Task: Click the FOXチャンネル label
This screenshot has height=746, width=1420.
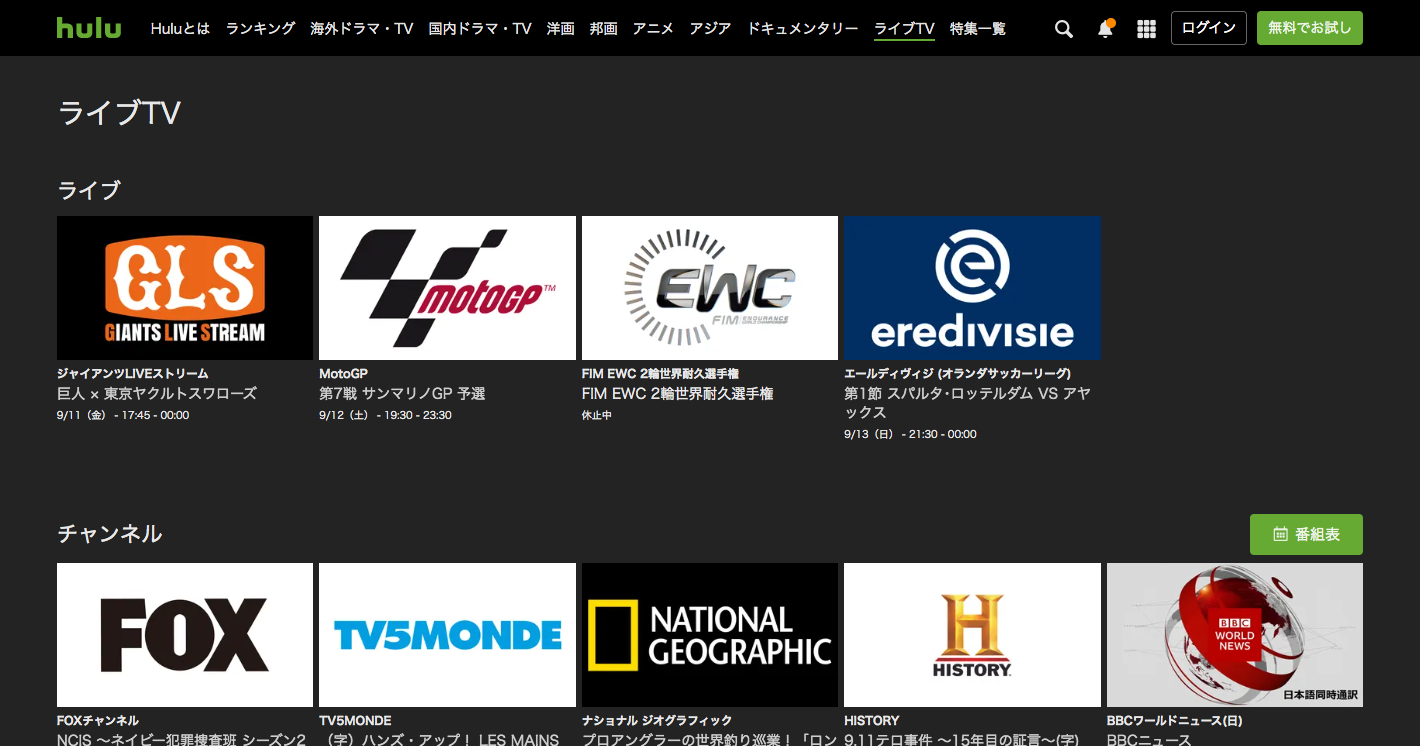Action: [x=98, y=720]
